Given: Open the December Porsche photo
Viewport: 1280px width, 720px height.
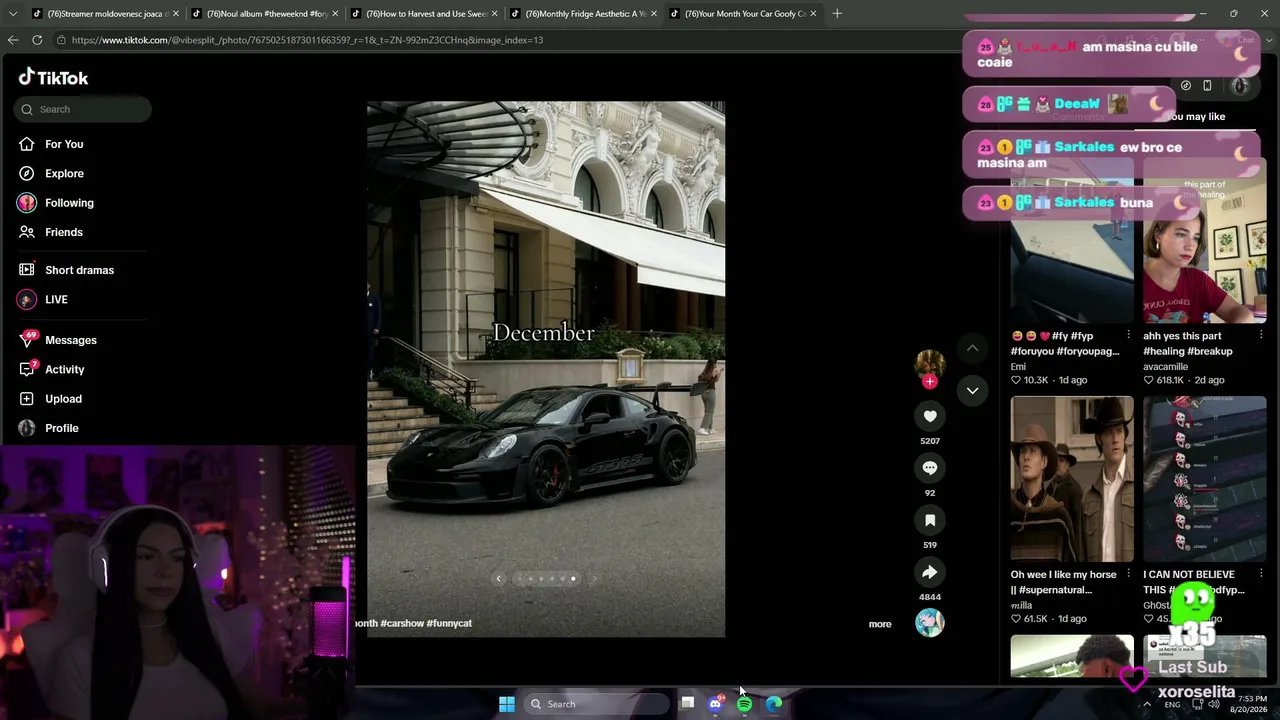Looking at the screenshot, I should pyautogui.click(x=546, y=369).
